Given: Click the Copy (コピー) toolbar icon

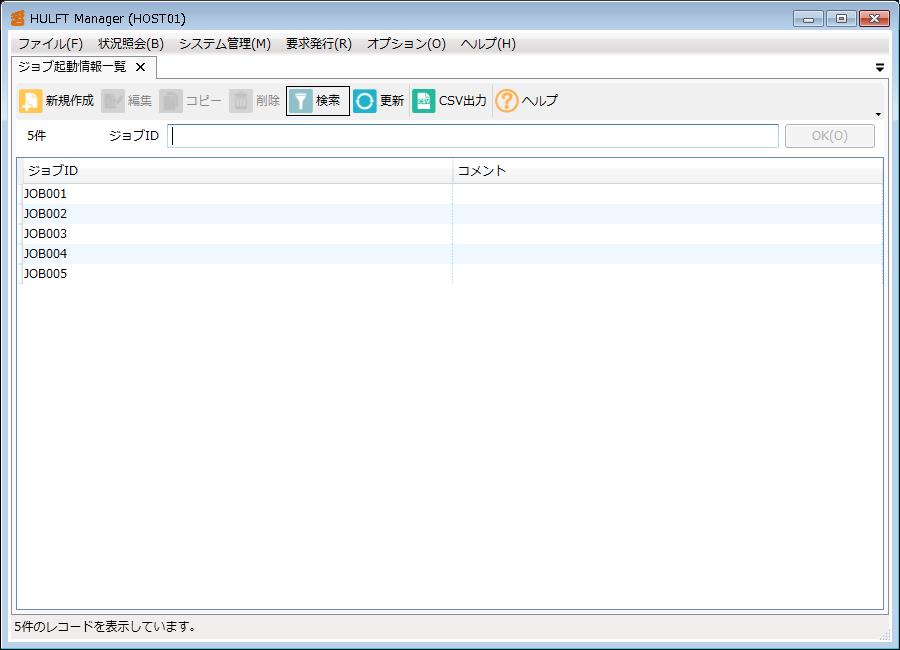Looking at the screenshot, I should click(x=171, y=101).
